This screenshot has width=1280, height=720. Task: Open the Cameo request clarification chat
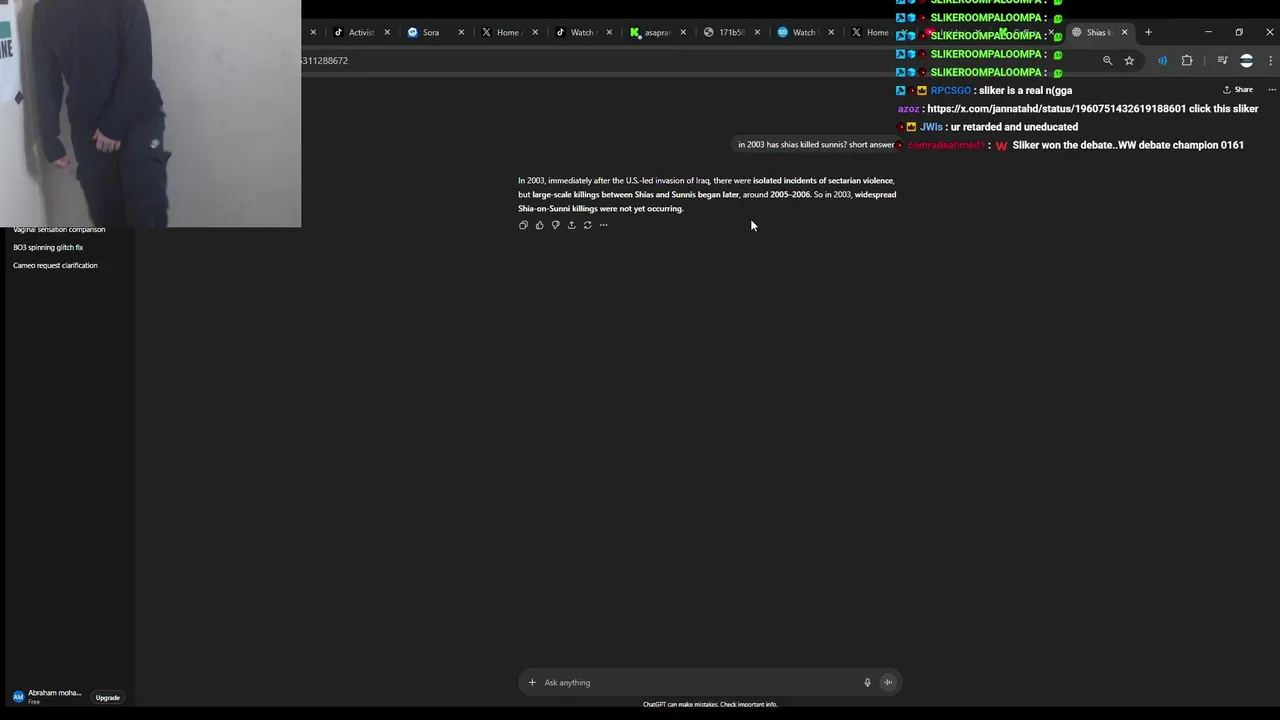tap(55, 265)
